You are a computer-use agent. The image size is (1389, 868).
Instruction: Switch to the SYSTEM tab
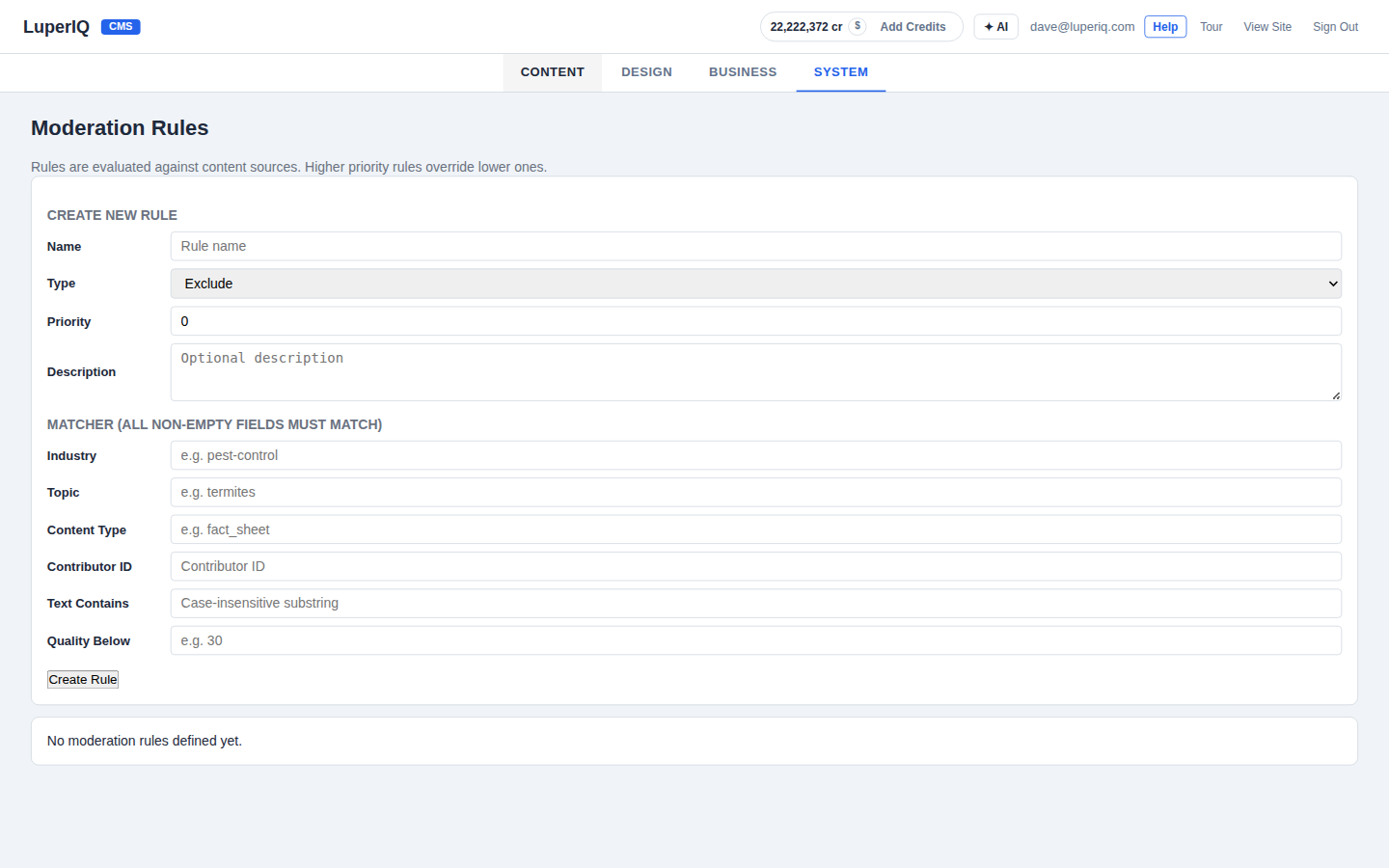(x=840, y=71)
